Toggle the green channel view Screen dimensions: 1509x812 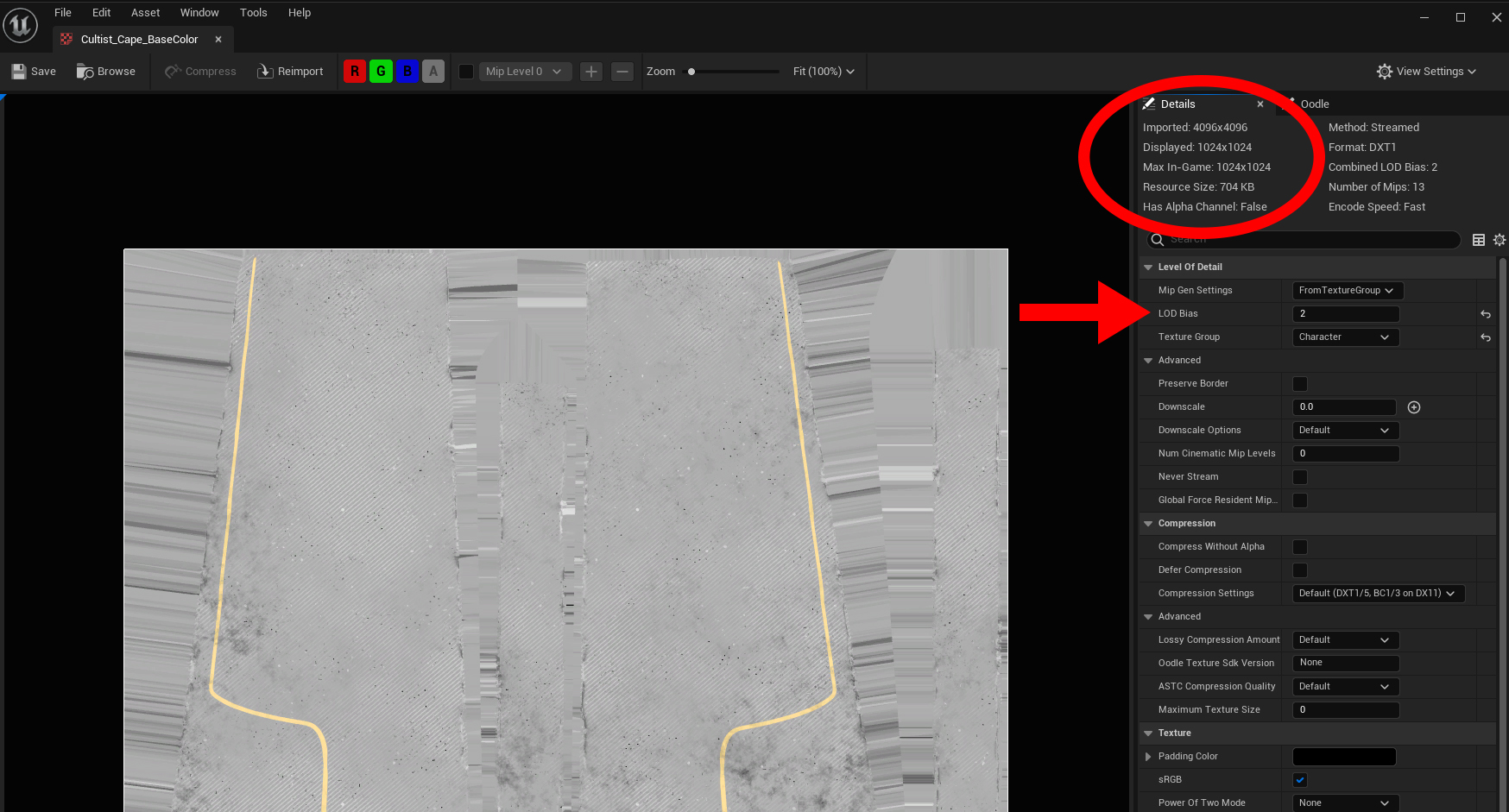[x=381, y=72]
